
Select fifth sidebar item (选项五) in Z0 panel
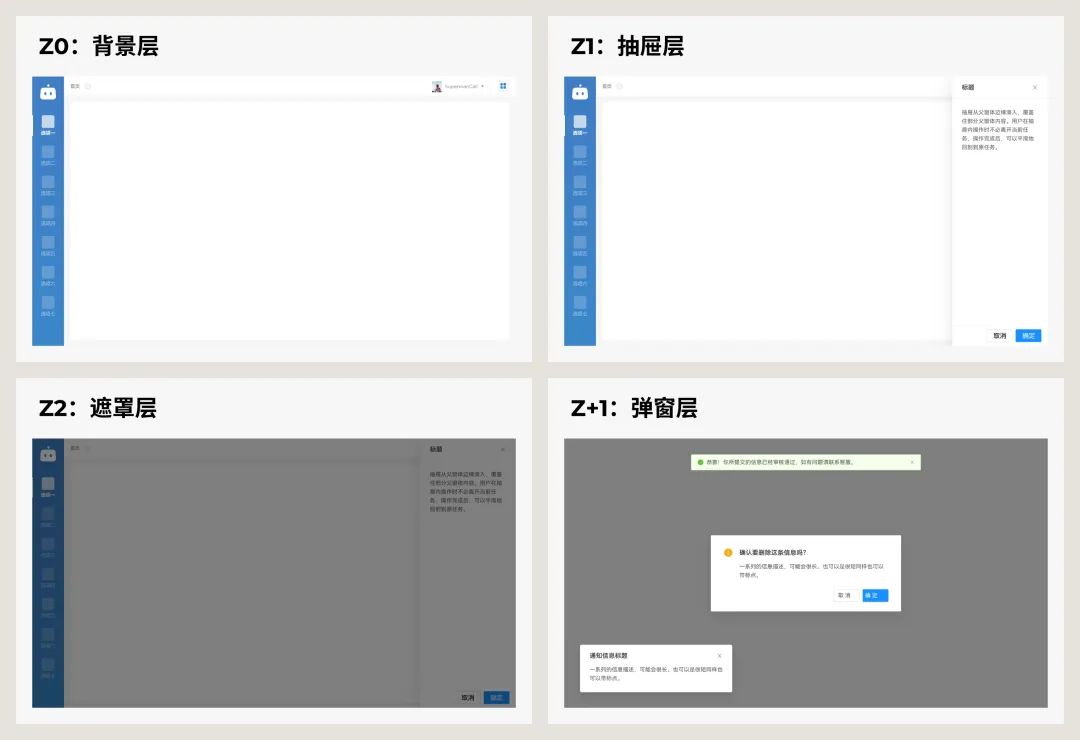(x=48, y=246)
